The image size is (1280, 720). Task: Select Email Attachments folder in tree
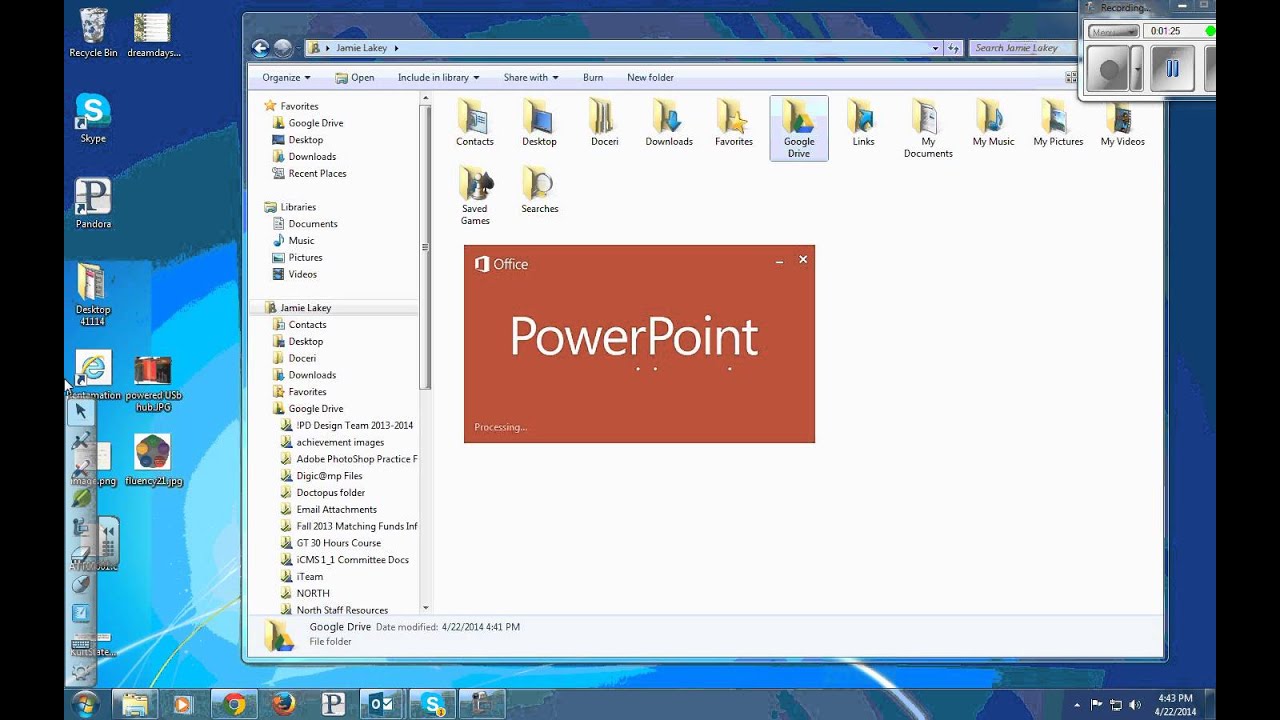(336, 509)
